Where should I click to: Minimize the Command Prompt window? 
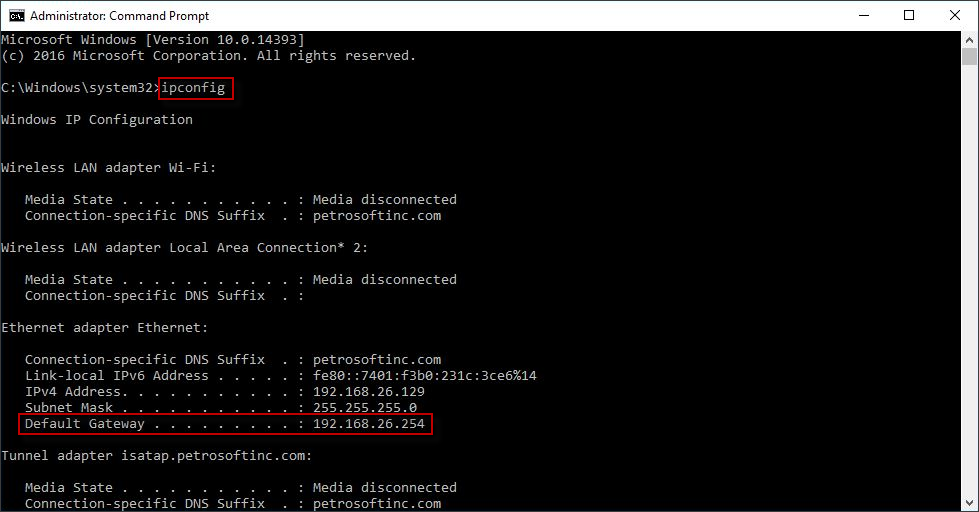pyautogui.click(x=864, y=16)
